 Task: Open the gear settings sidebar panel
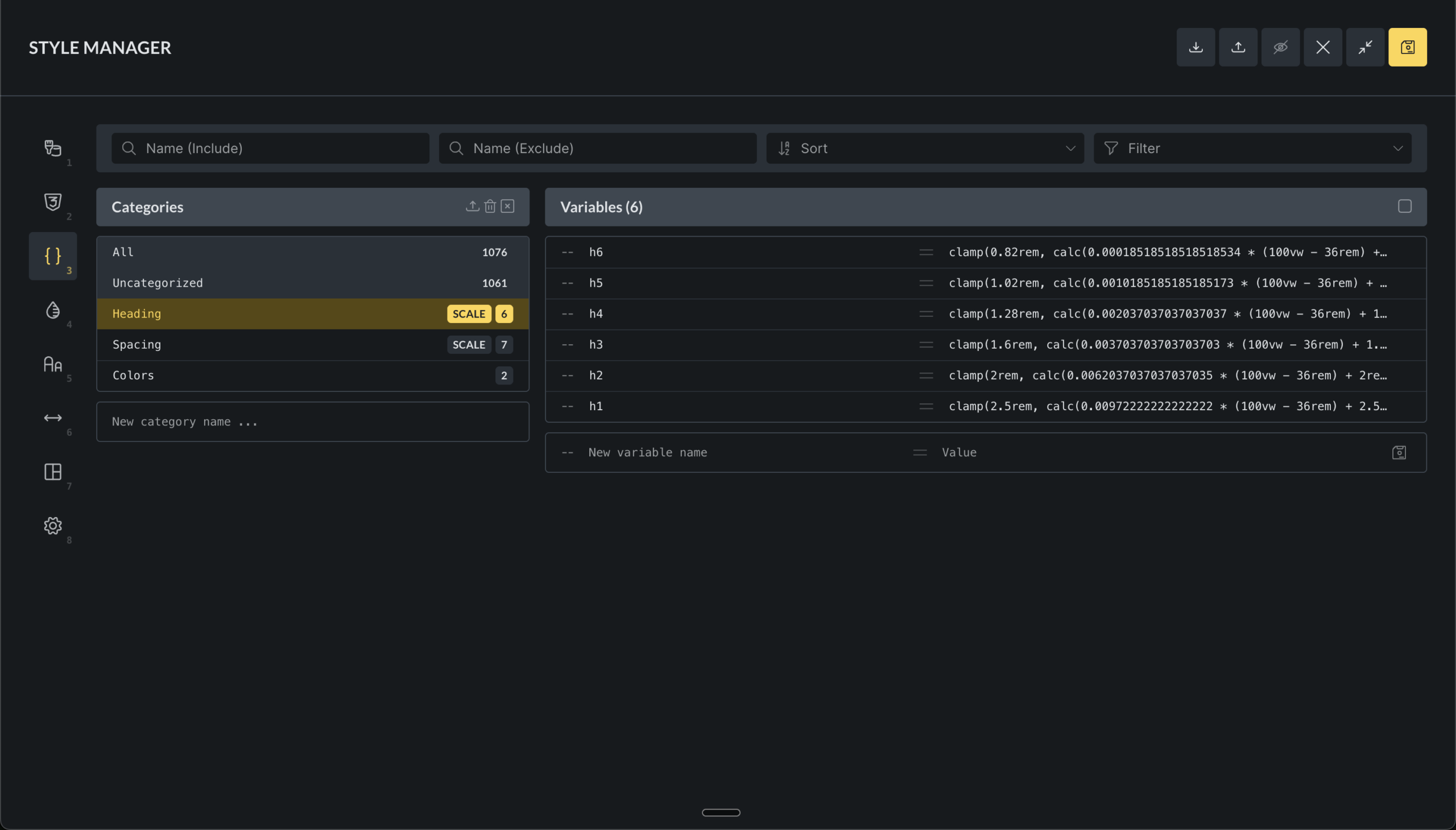click(53, 526)
